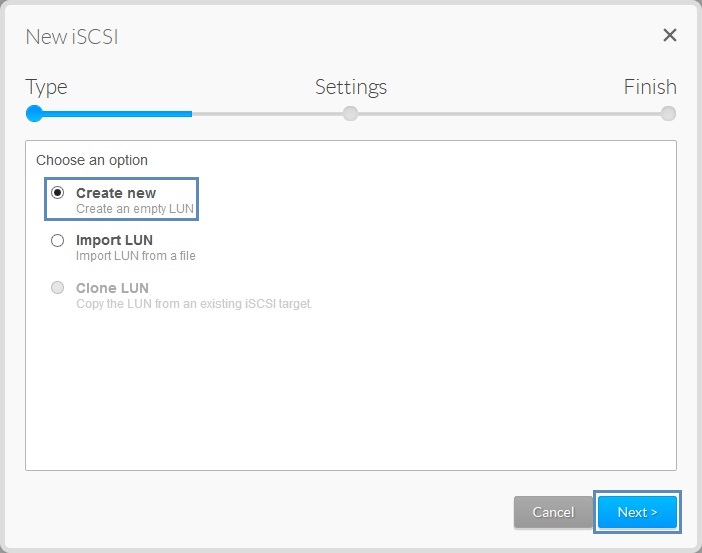The width and height of the screenshot is (702, 553).
Task: Click the Next > button
Action: [x=637, y=512]
